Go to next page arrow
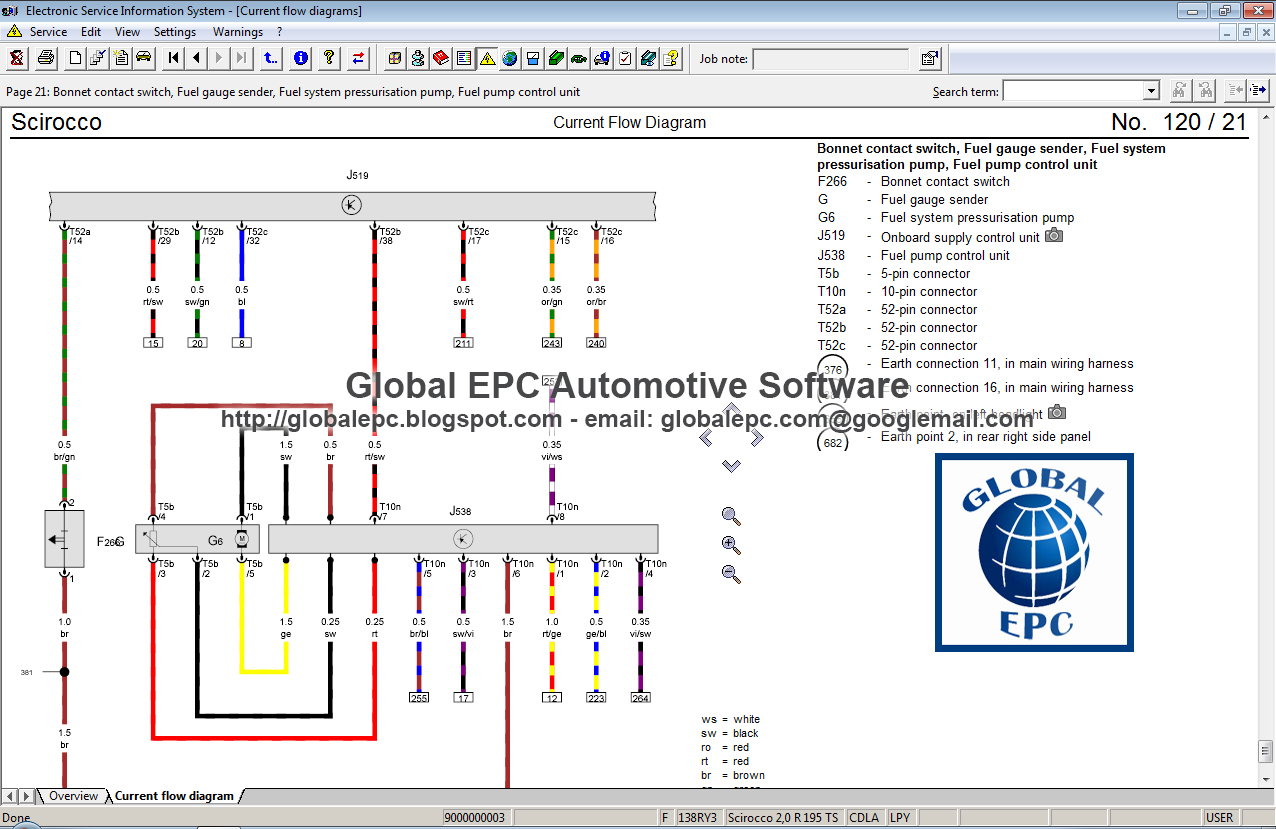Viewport: 1276px width, 829px height. pyautogui.click(x=219, y=58)
